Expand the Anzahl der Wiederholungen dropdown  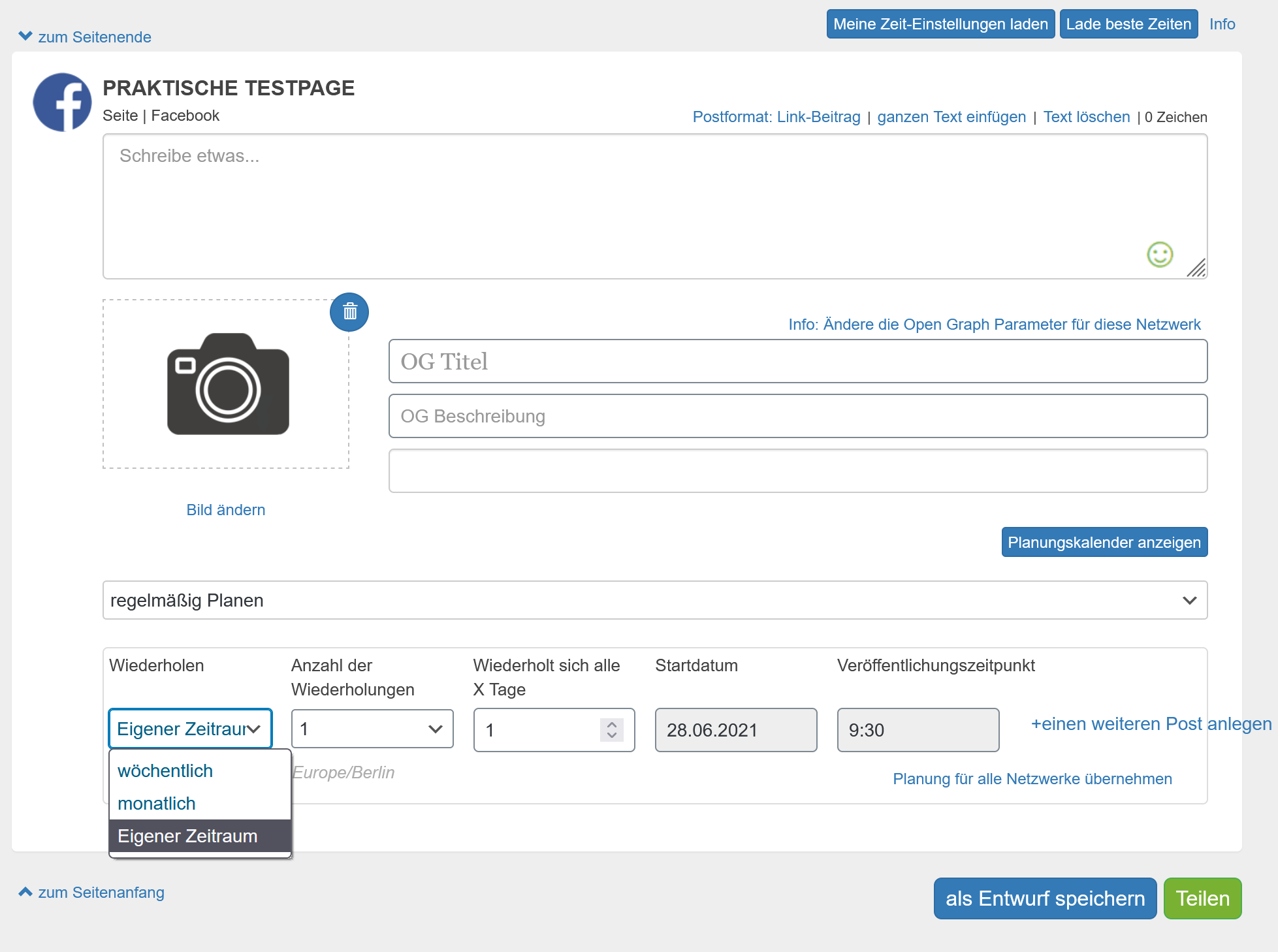tap(372, 729)
